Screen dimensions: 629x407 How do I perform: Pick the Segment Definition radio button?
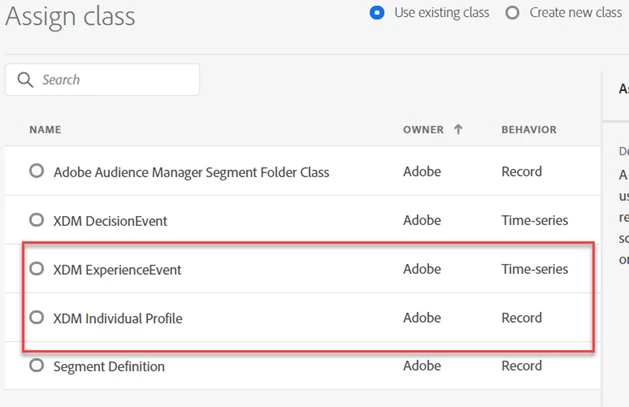37,366
